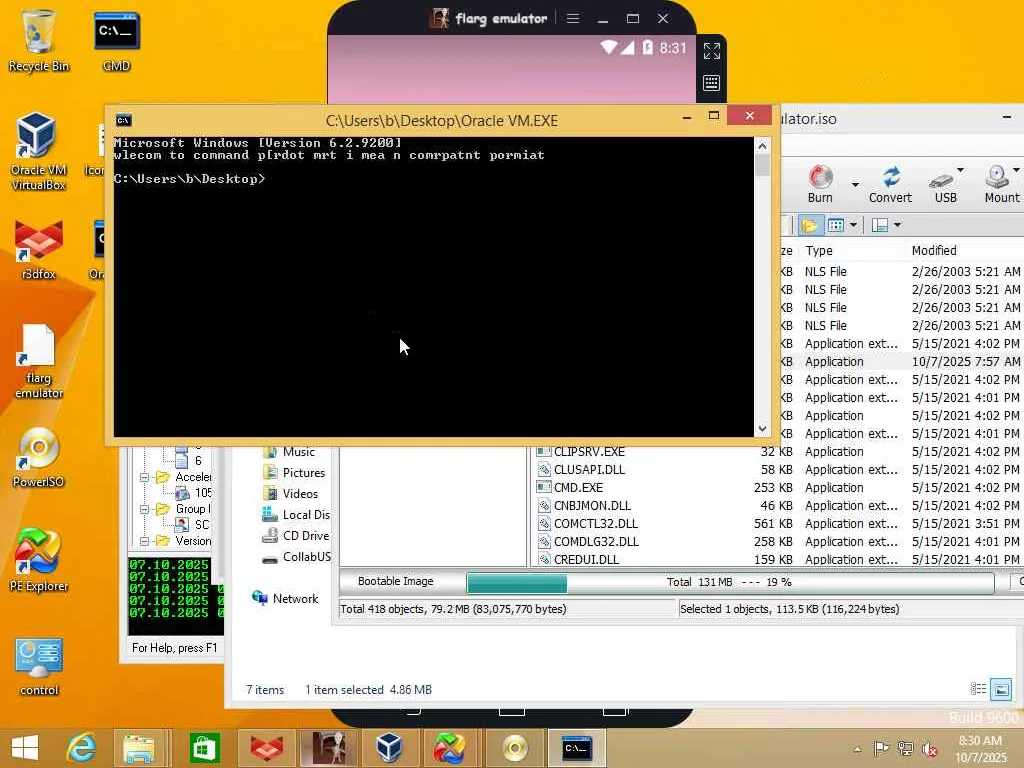This screenshot has width=1024, height=768.
Task: Open taskbar clock showing 8:30 AM
Action: (x=980, y=748)
